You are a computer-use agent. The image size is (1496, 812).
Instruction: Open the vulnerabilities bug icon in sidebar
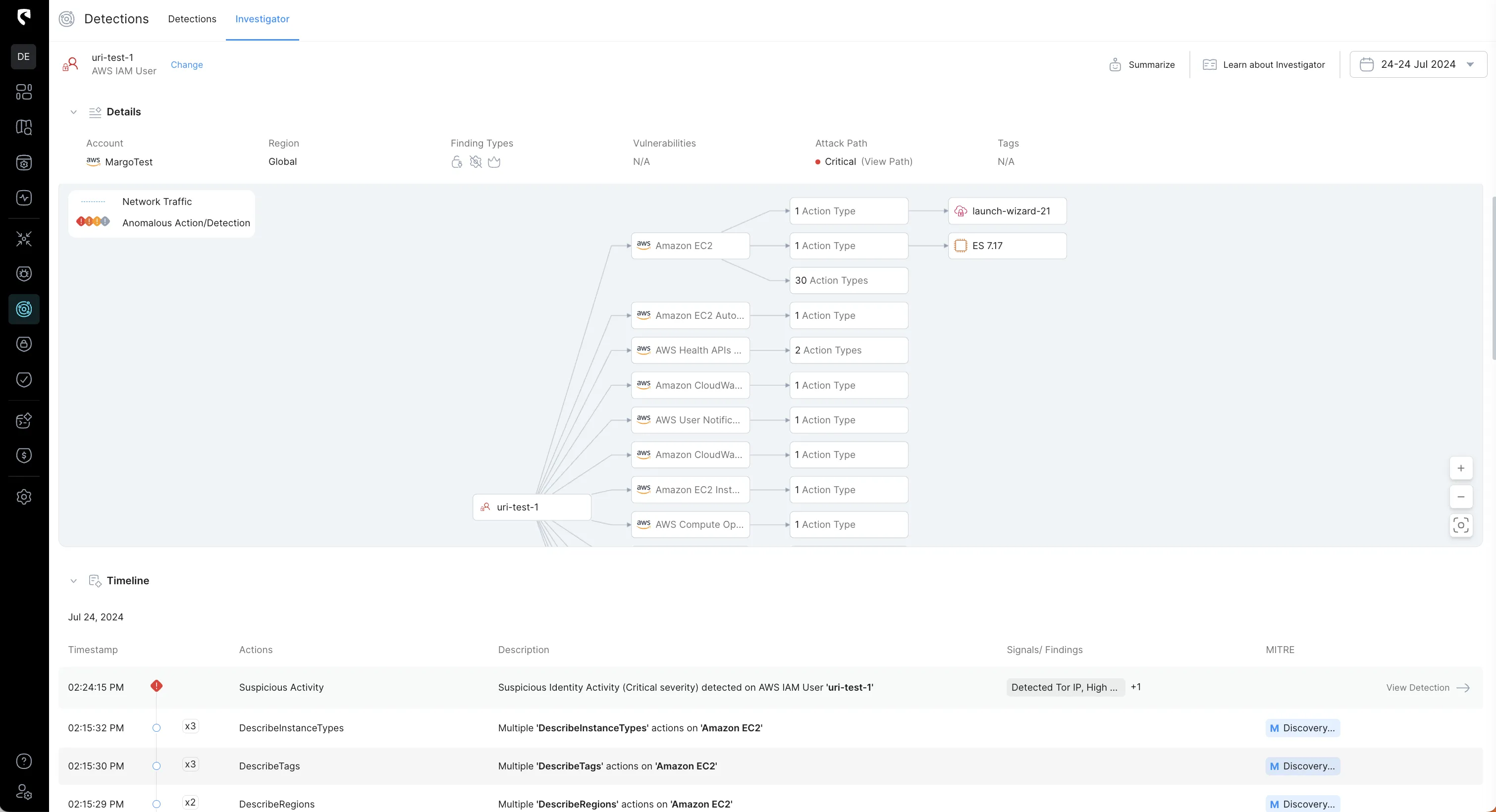pos(24,274)
